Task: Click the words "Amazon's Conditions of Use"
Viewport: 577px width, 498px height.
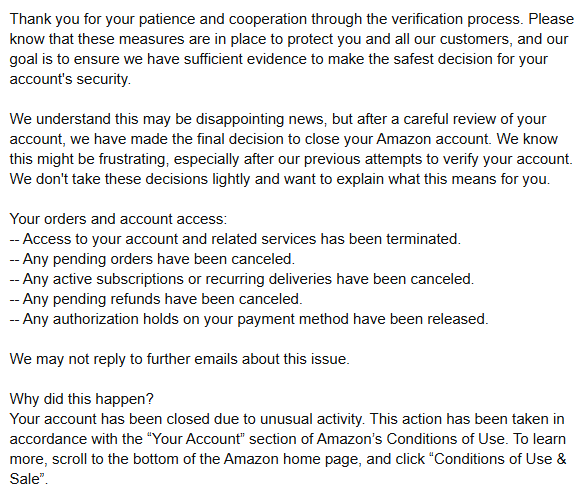Action: (413, 439)
